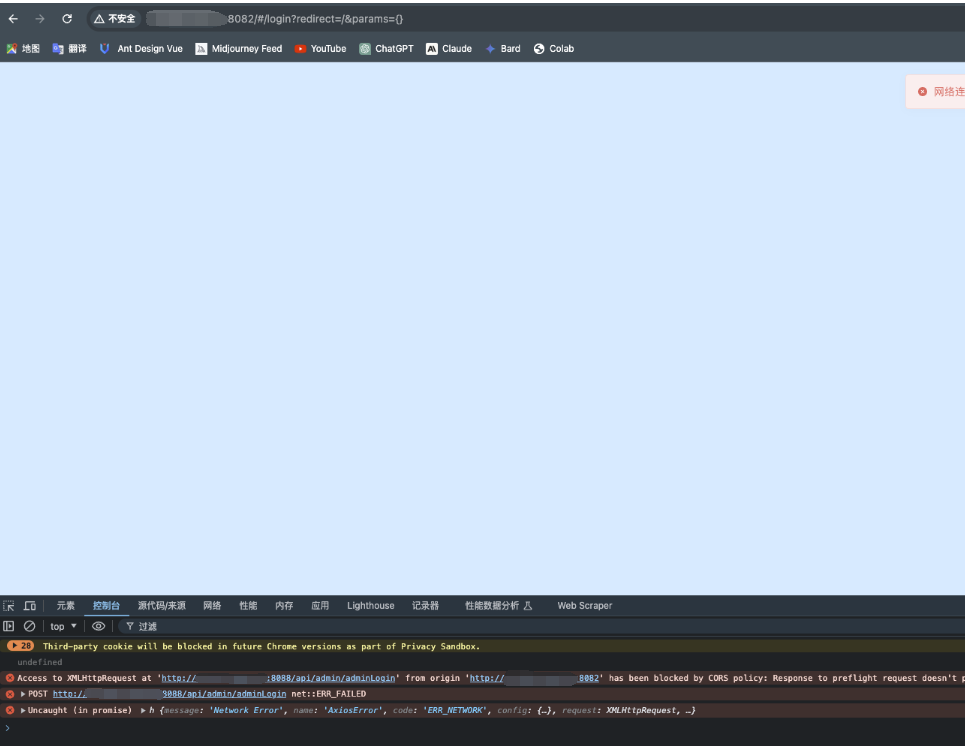Reload the current page
965x746 pixels.
67,19
